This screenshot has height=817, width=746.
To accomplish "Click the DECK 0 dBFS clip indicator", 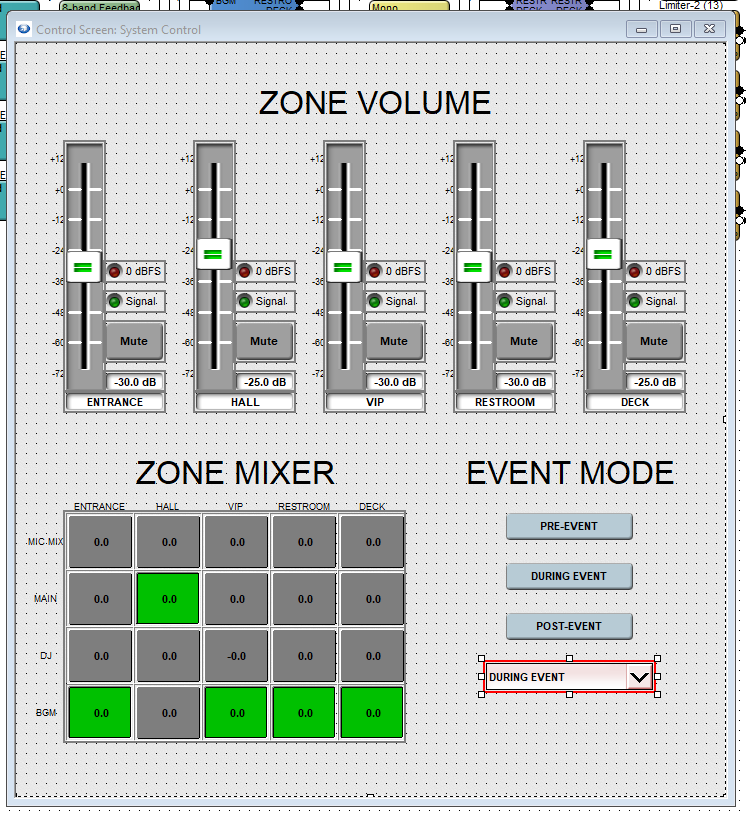I will click(x=634, y=271).
